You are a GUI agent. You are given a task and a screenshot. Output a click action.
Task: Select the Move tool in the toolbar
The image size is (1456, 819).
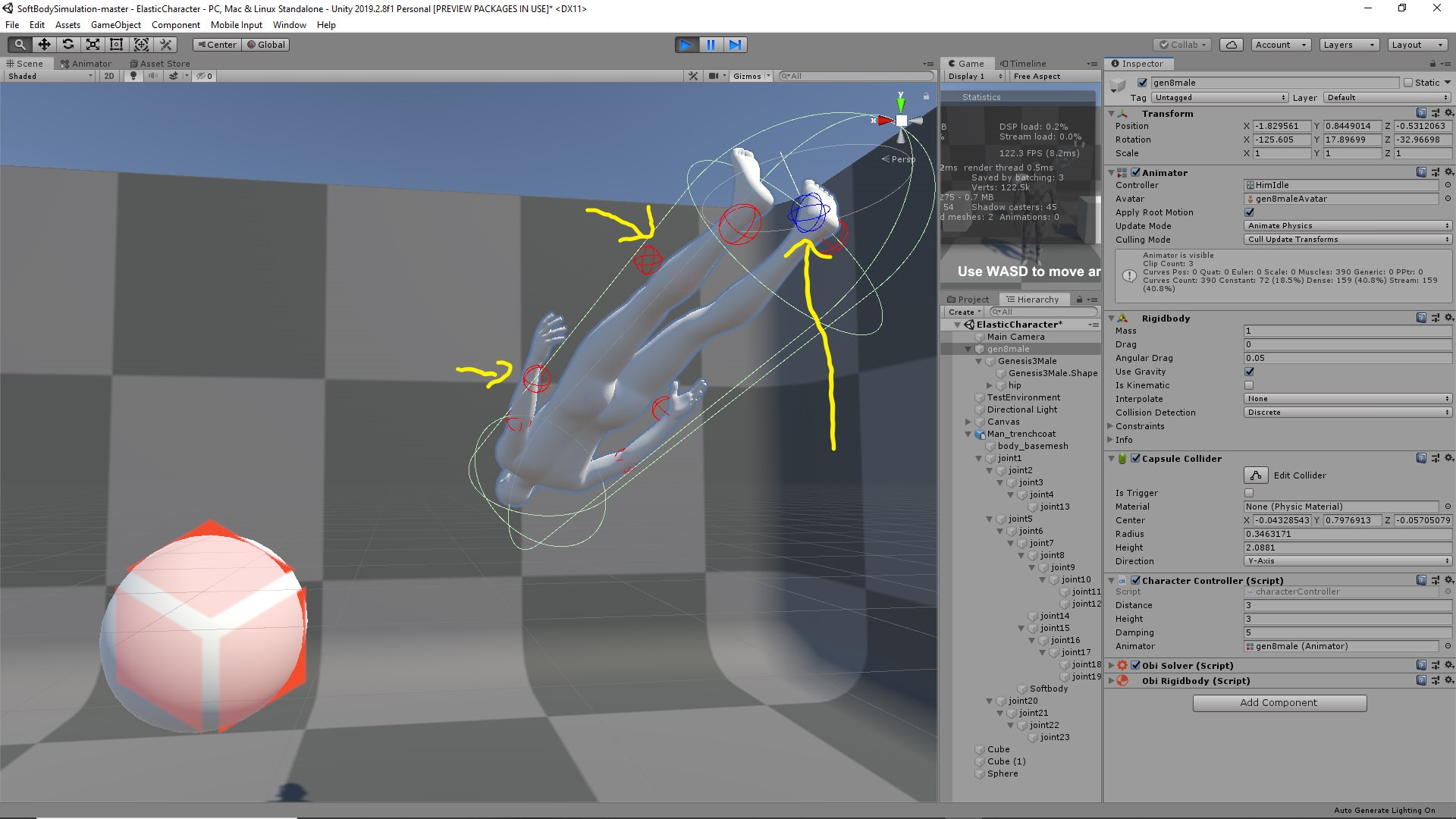[x=44, y=44]
